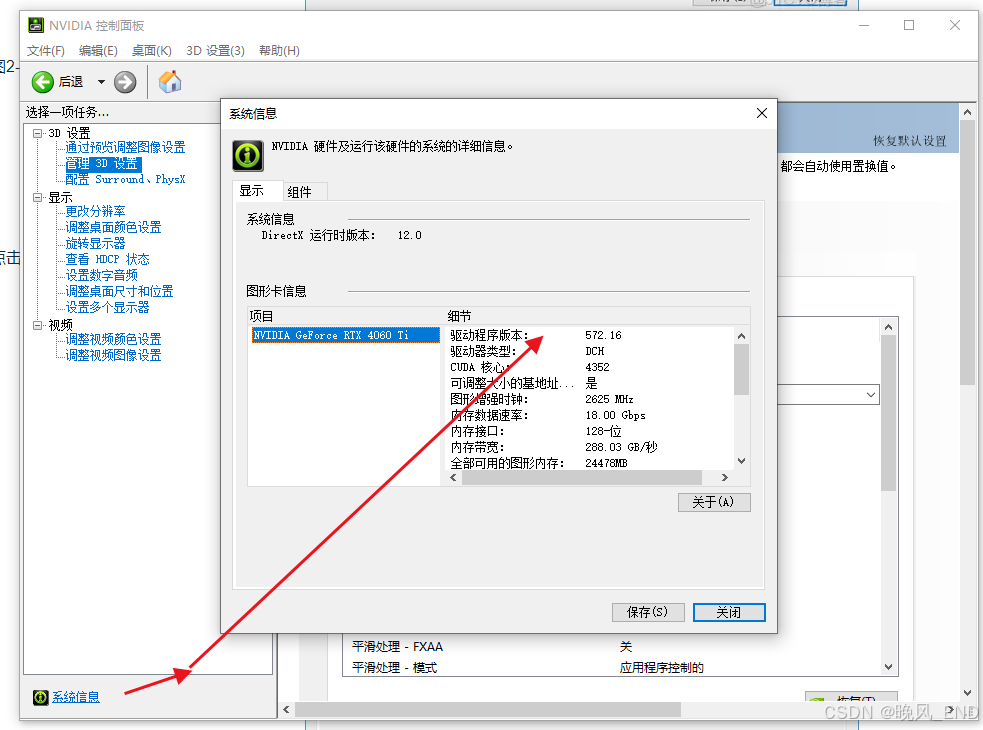Click details list scroll down arrow

pos(742,461)
